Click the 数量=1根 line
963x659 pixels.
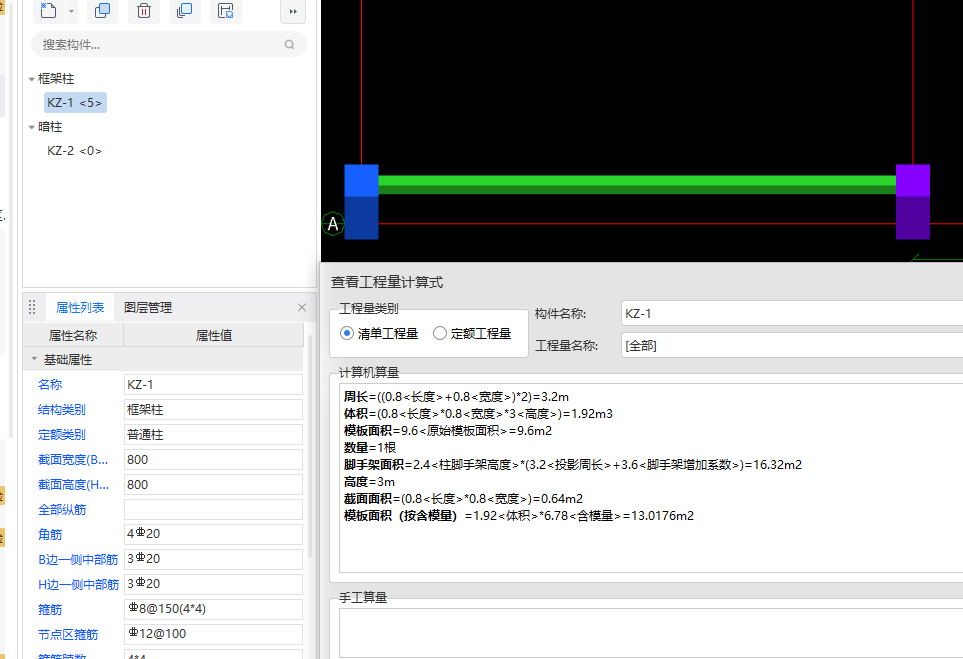click(x=370, y=448)
